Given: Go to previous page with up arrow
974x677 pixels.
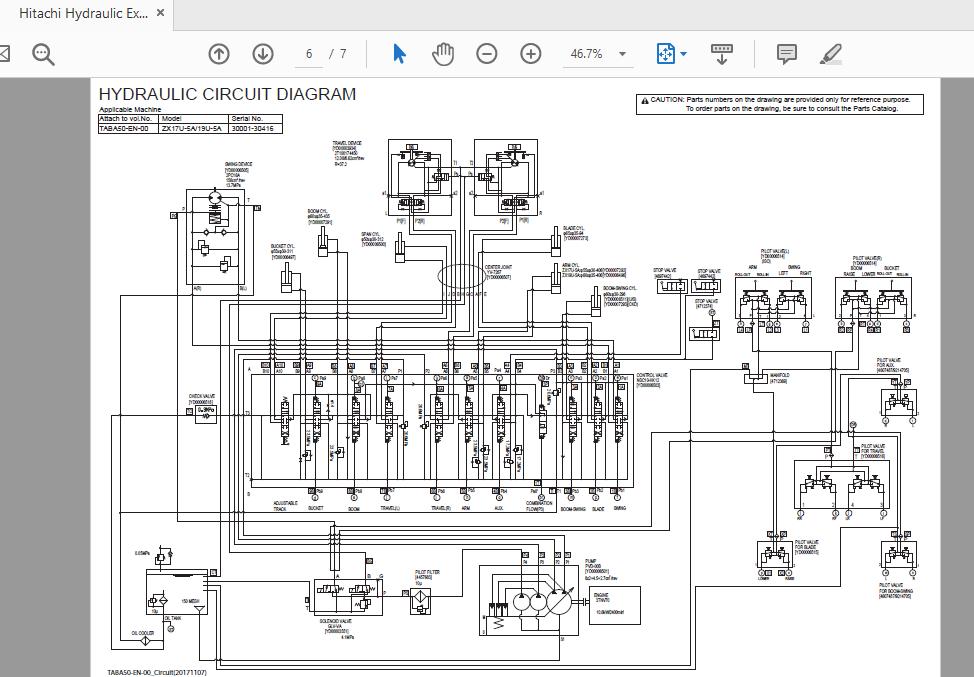Looking at the screenshot, I should (219, 54).
